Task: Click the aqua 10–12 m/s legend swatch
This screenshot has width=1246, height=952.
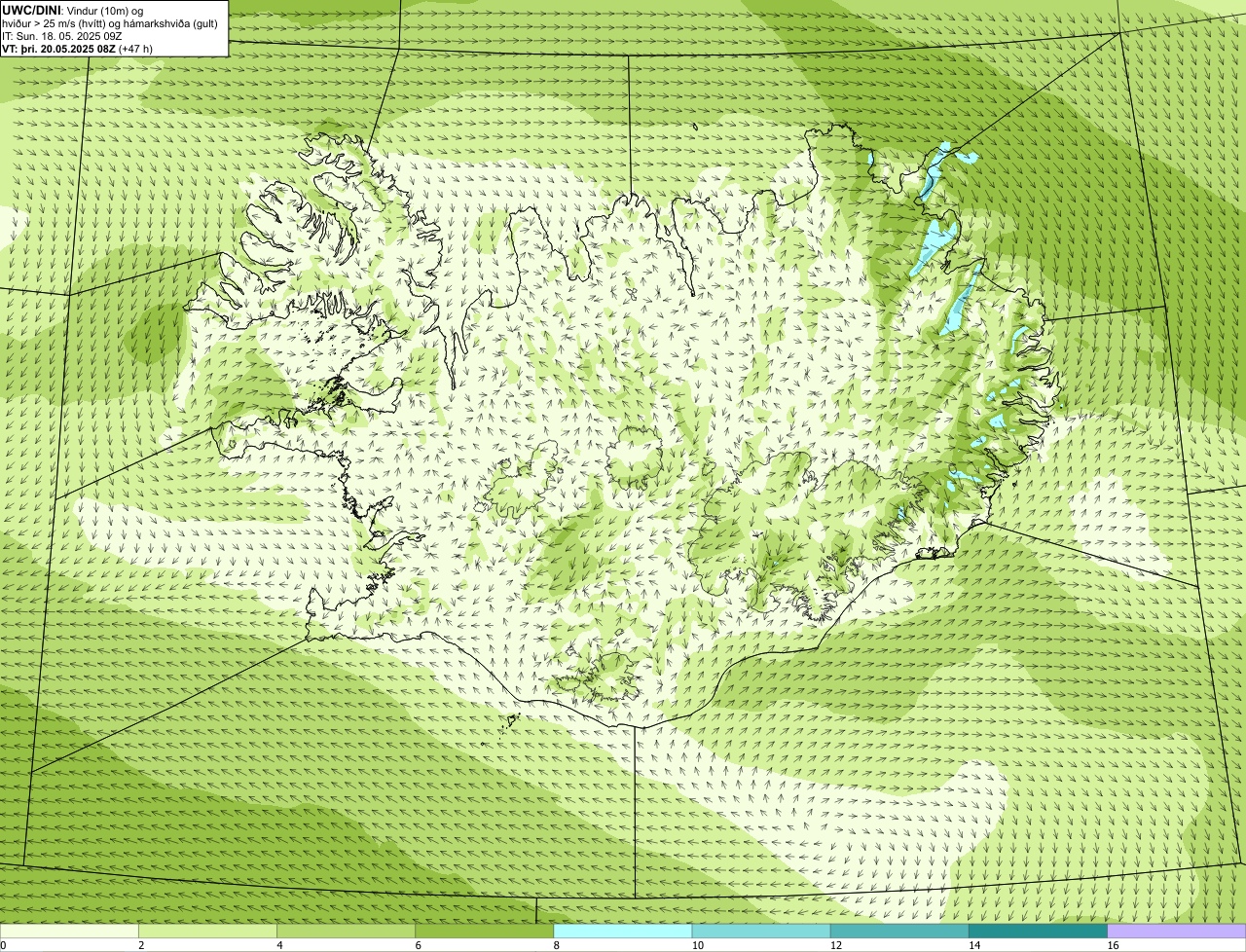Action: pos(761,932)
